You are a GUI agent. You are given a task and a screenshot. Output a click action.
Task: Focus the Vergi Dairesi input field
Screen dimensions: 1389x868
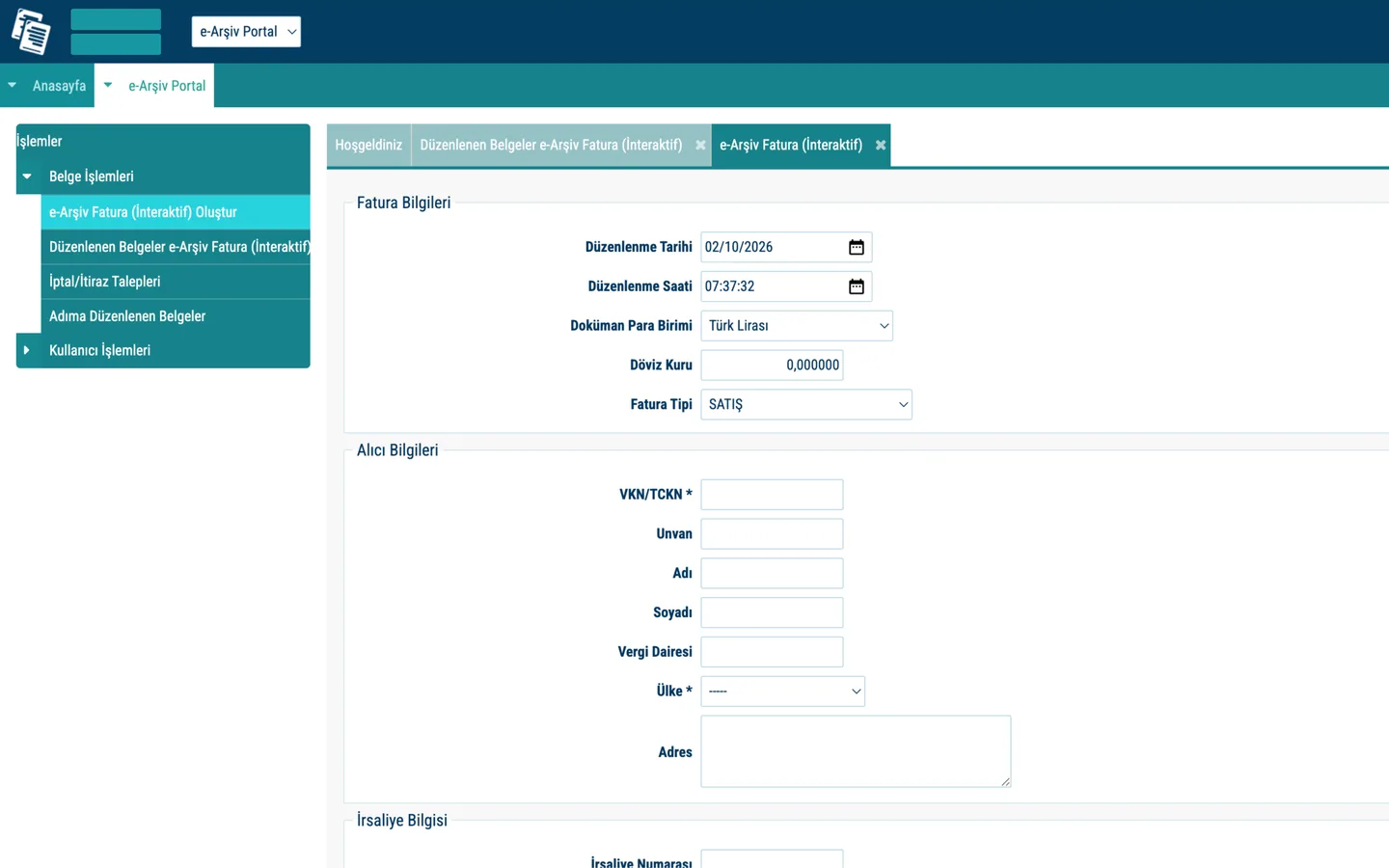(x=772, y=652)
